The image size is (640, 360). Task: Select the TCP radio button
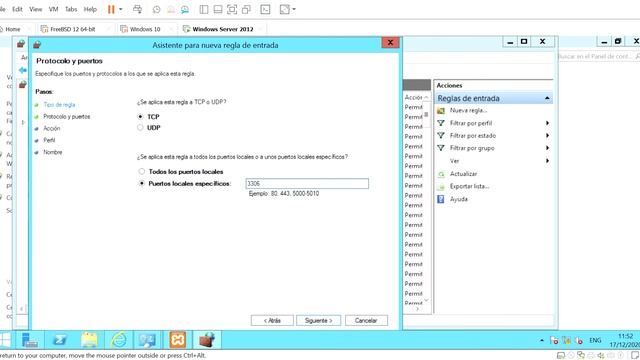[x=140, y=117]
